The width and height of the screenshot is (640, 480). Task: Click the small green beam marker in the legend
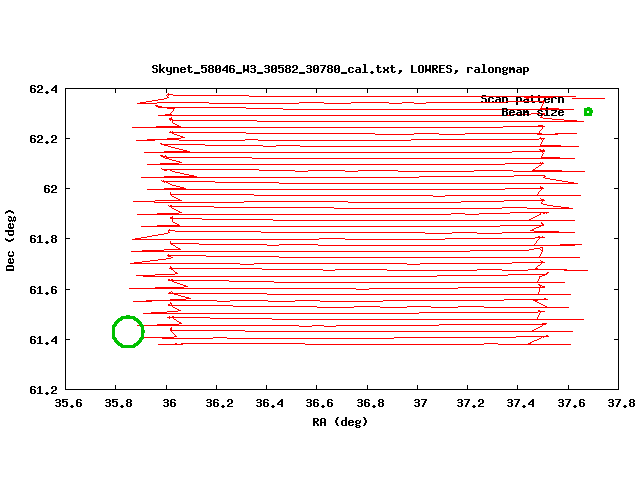pos(588,111)
